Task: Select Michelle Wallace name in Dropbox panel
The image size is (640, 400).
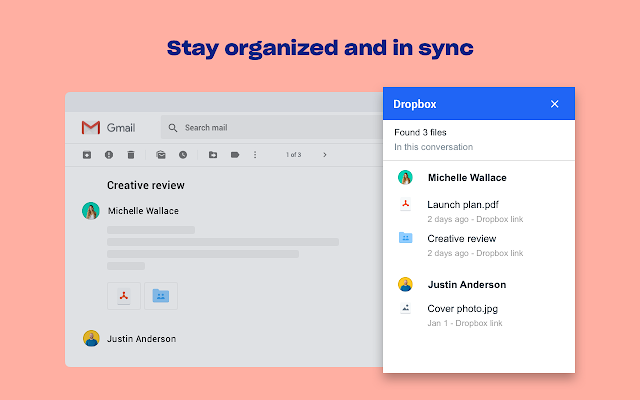Action: (466, 177)
